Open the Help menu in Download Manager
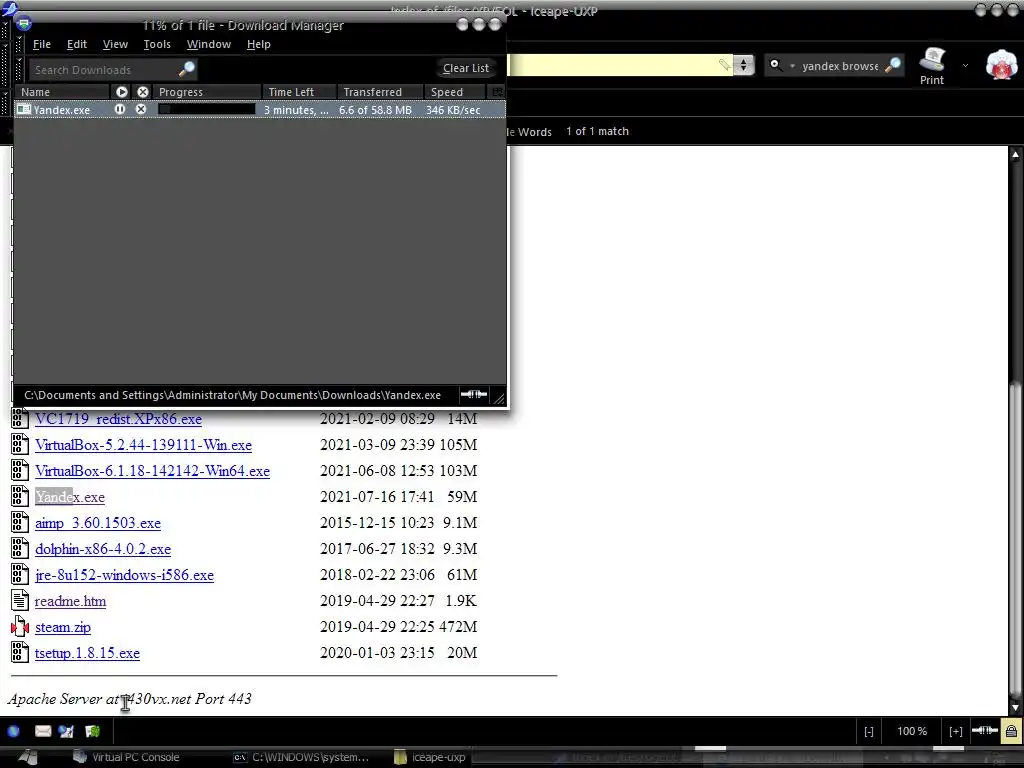Viewport: 1024px width, 768px height. tap(259, 44)
